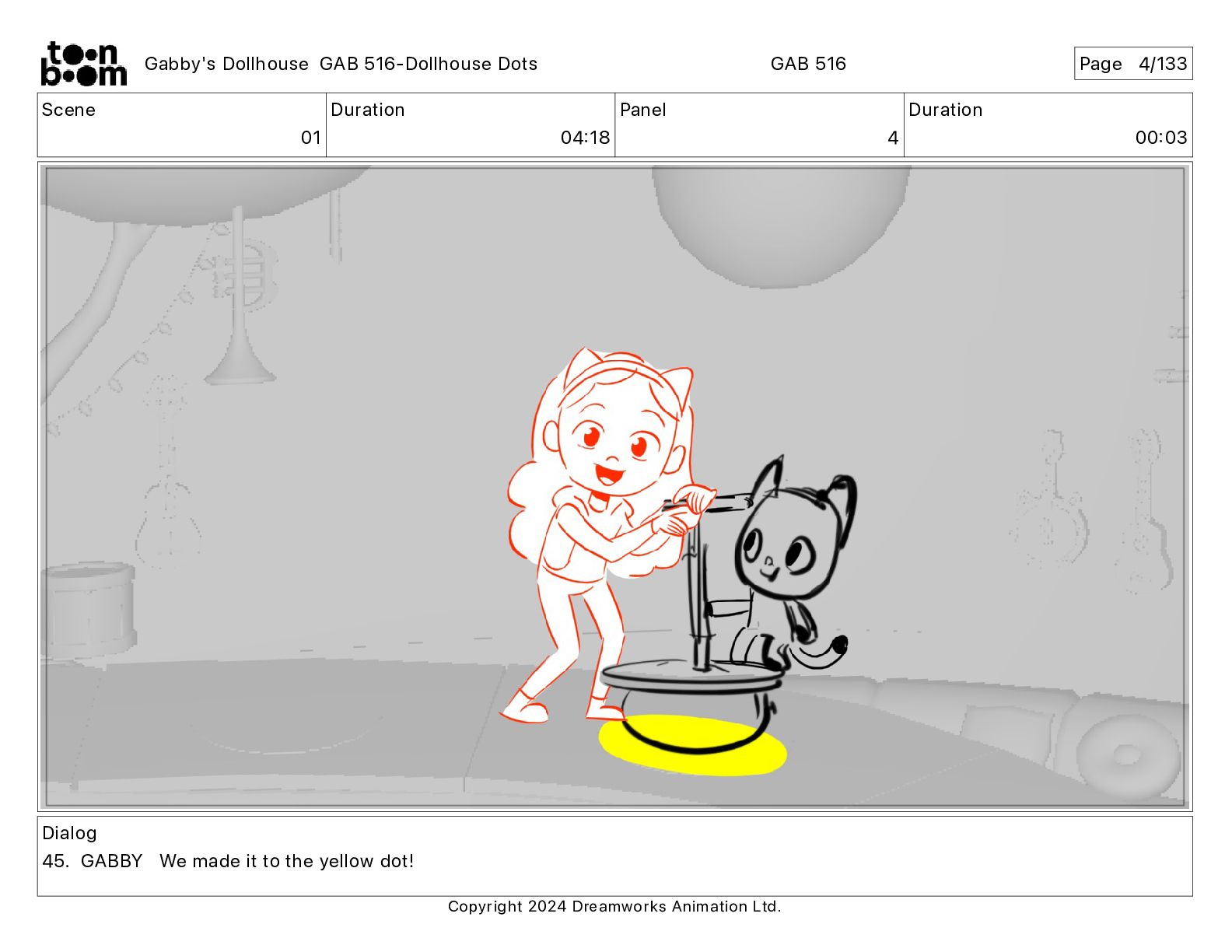Click the 'Page 4/133' box
The height and width of the screenshot is (952, 1232).
1133,64
